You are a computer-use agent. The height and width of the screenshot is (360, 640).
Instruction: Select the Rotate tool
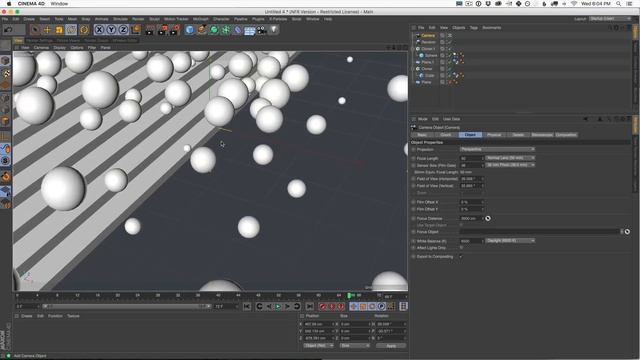(71, 30)
